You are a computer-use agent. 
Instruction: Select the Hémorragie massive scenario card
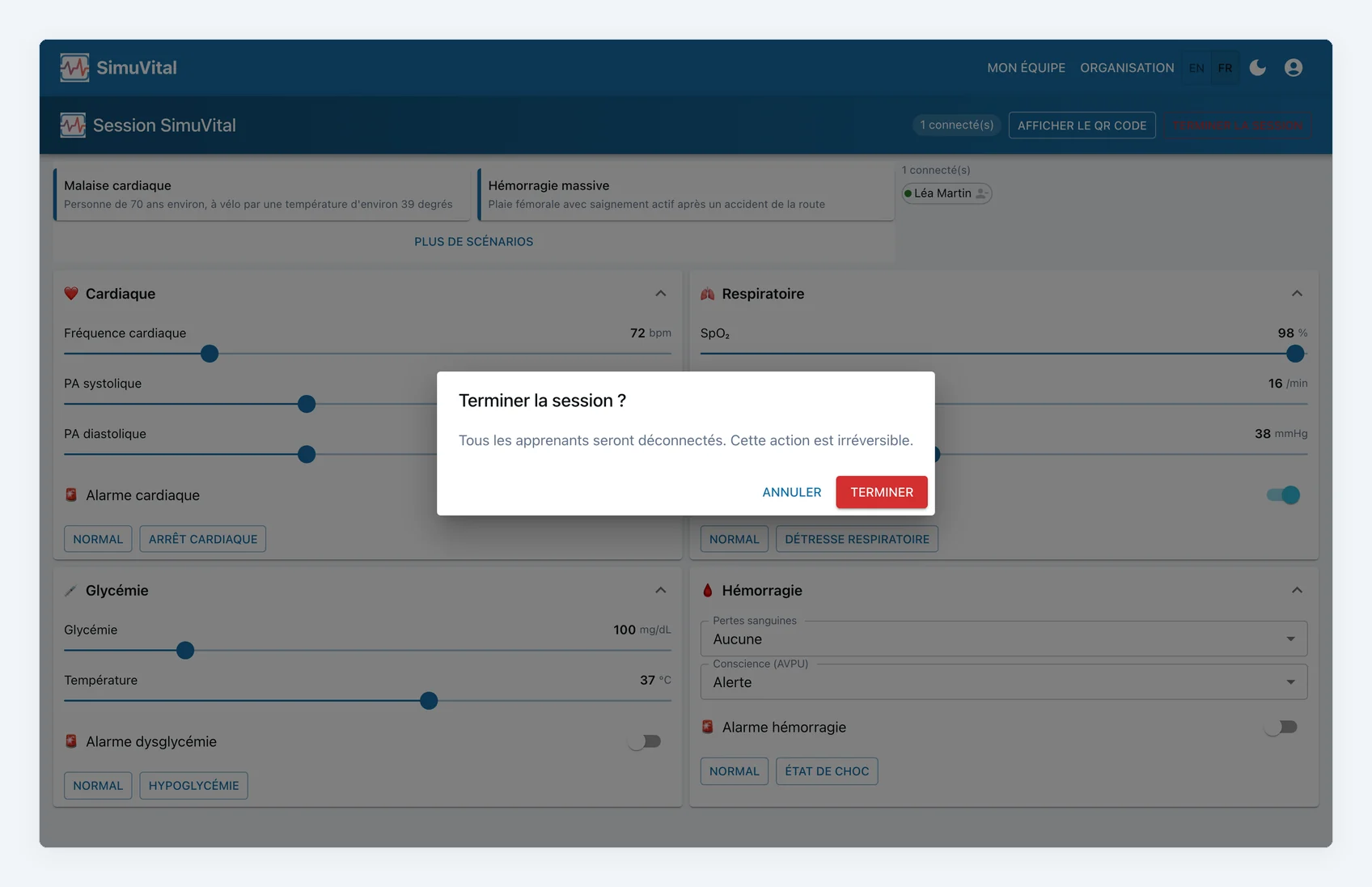pyautogui.click(x=686, y=194)
